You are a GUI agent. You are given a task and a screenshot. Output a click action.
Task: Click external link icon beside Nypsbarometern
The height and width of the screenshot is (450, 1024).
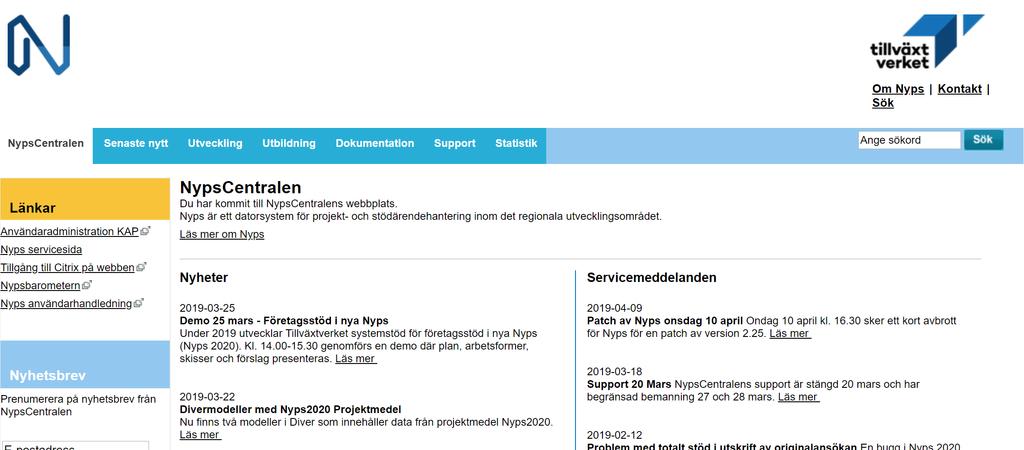coord(87,285)
